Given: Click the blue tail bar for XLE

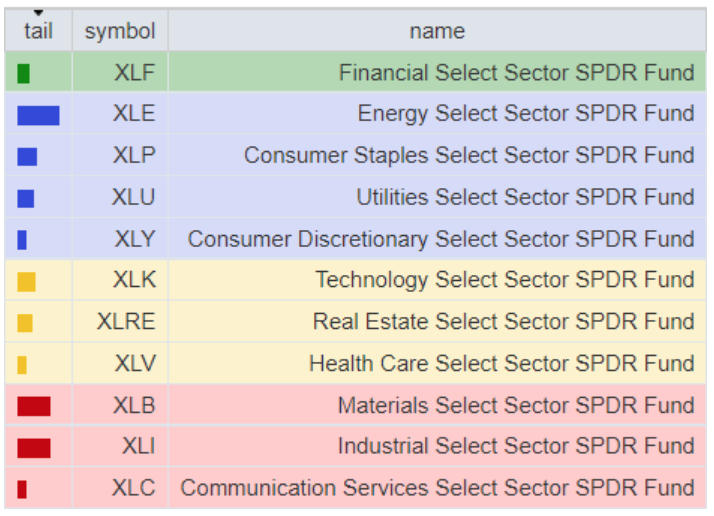Looking at the screenshot, I should coord(38,115).
